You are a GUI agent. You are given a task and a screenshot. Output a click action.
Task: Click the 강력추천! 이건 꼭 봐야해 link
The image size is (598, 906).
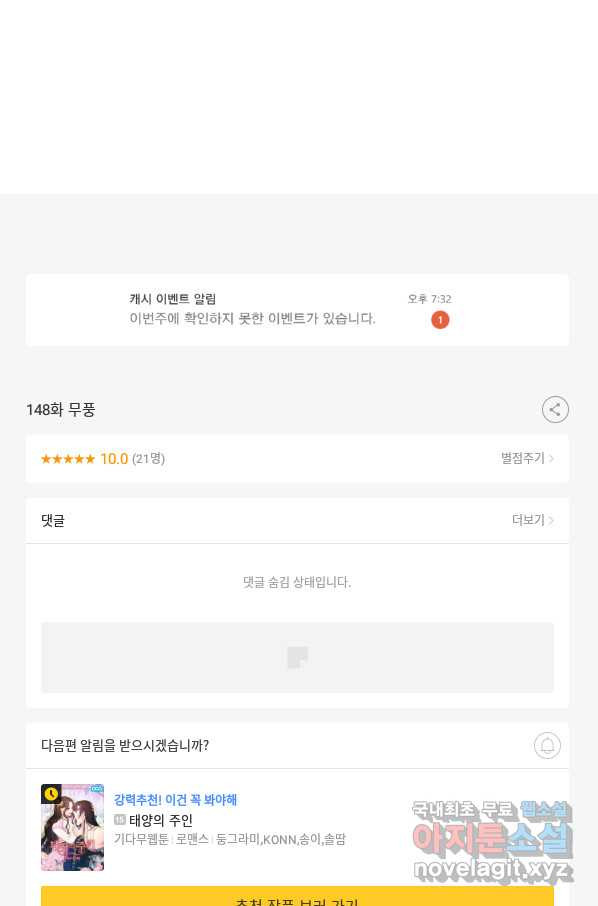[175, 800]
